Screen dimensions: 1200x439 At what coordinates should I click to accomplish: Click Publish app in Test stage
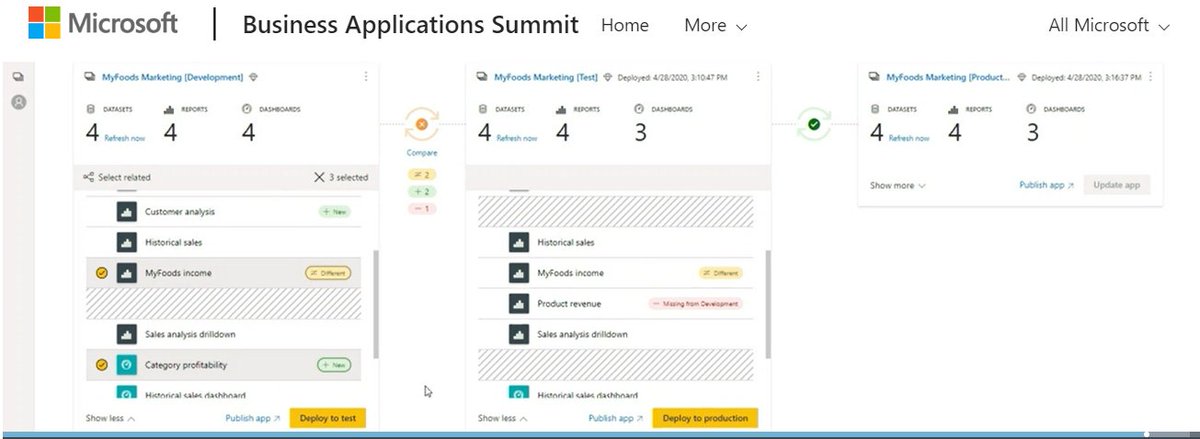click(616, 418)
